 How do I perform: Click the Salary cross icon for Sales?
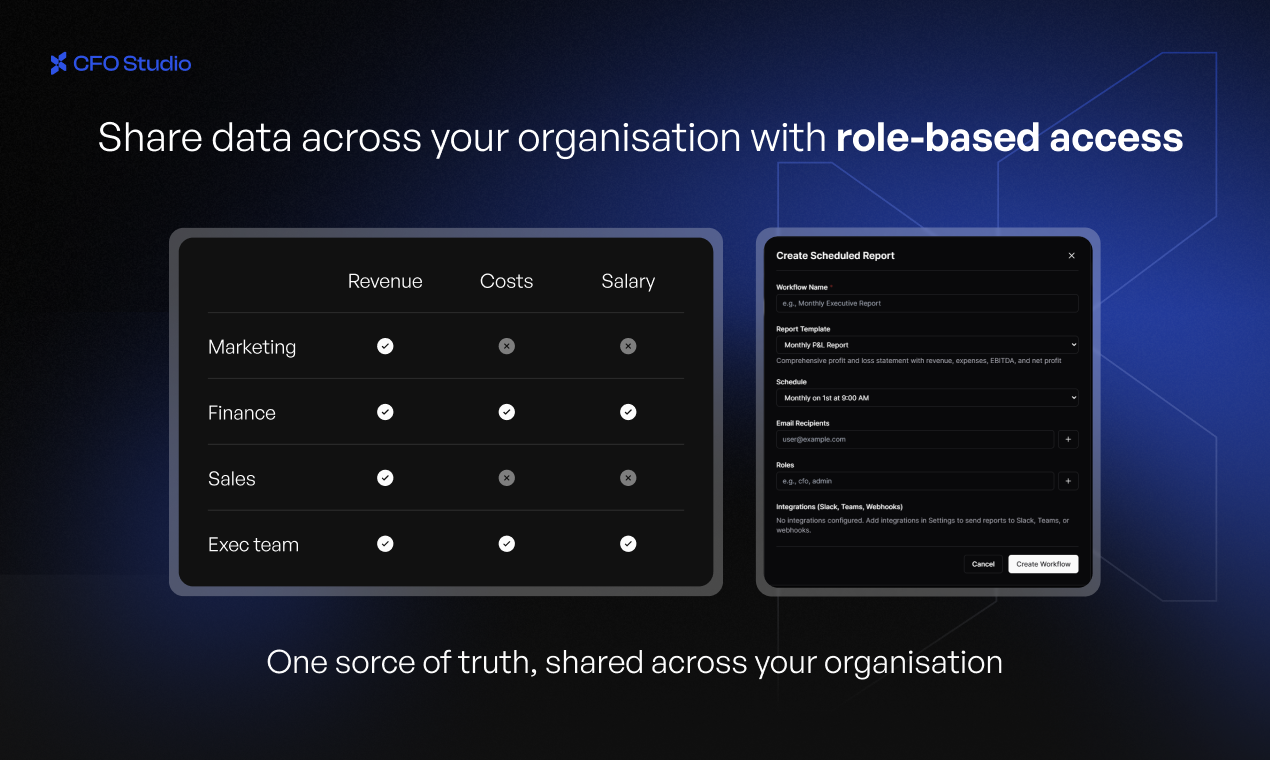628,477
